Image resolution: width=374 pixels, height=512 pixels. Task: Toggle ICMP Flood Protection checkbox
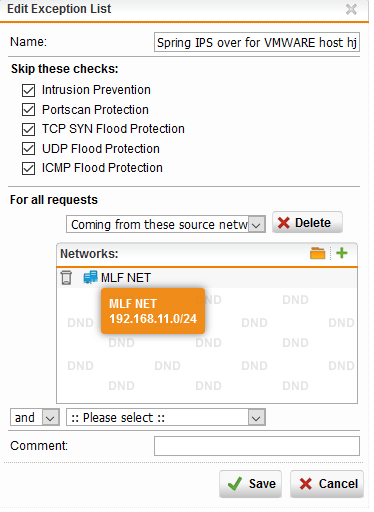click(28, 168)
